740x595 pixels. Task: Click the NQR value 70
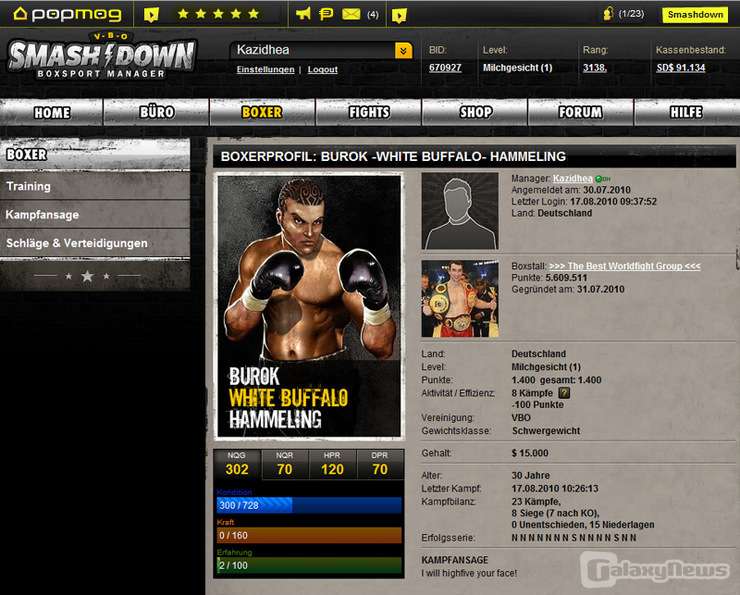285,469
